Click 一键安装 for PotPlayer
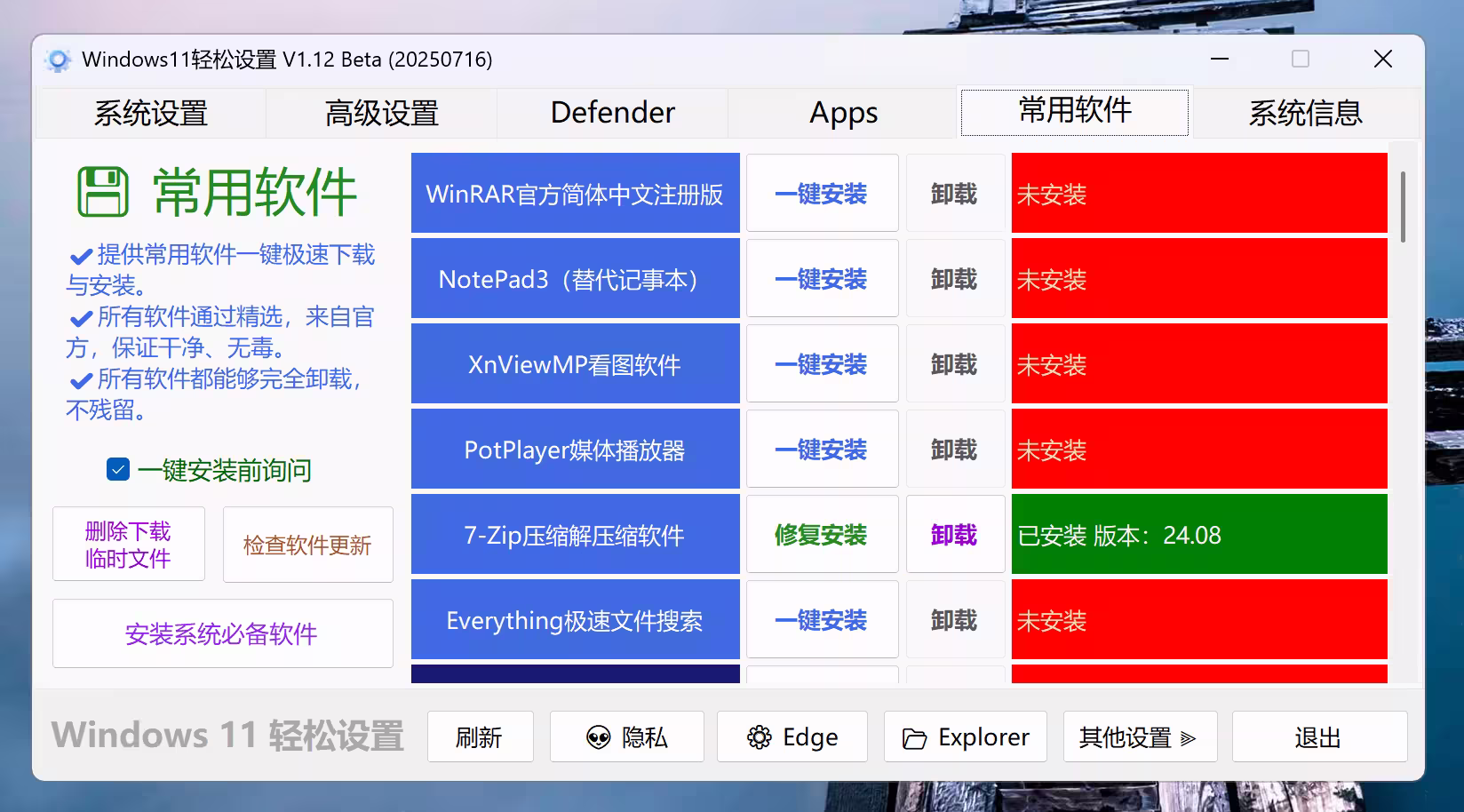The image size is (1464, 812). (823, 450)
